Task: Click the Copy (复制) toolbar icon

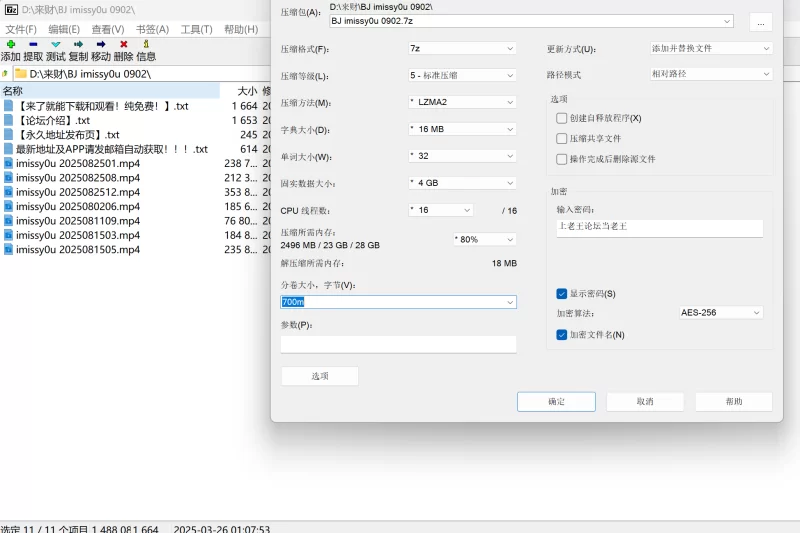Action: pyautogui.click(x=78, y=44)
